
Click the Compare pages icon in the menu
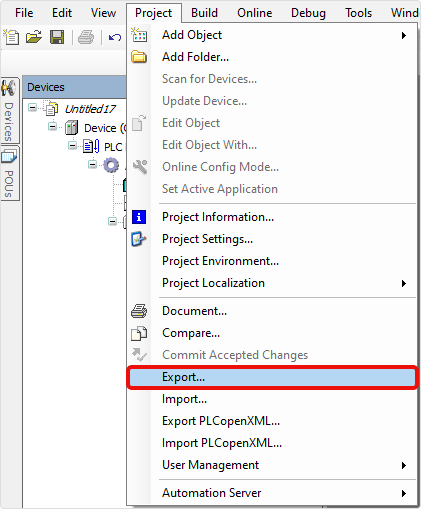tap(139, 333)
